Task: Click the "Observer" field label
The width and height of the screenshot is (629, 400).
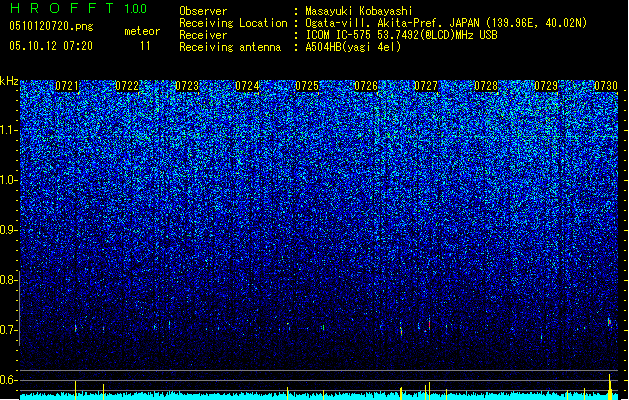Action: [x=203, y=11]
